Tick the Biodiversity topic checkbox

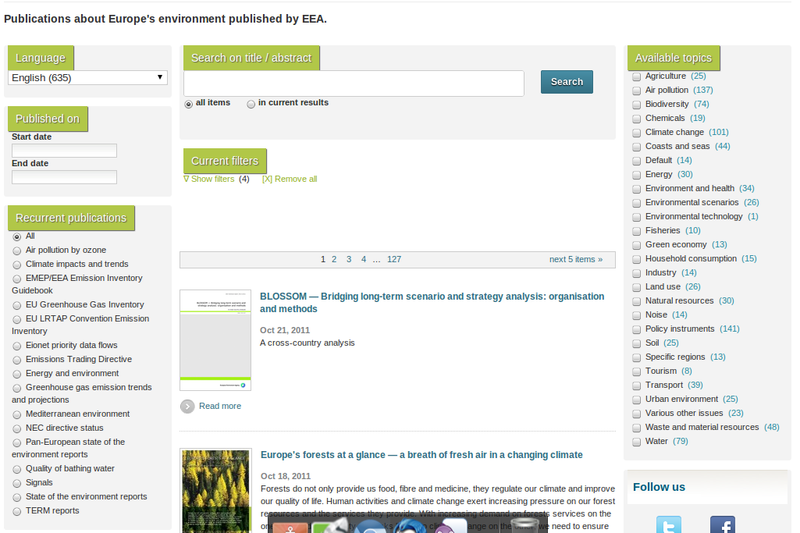point(637,105)
